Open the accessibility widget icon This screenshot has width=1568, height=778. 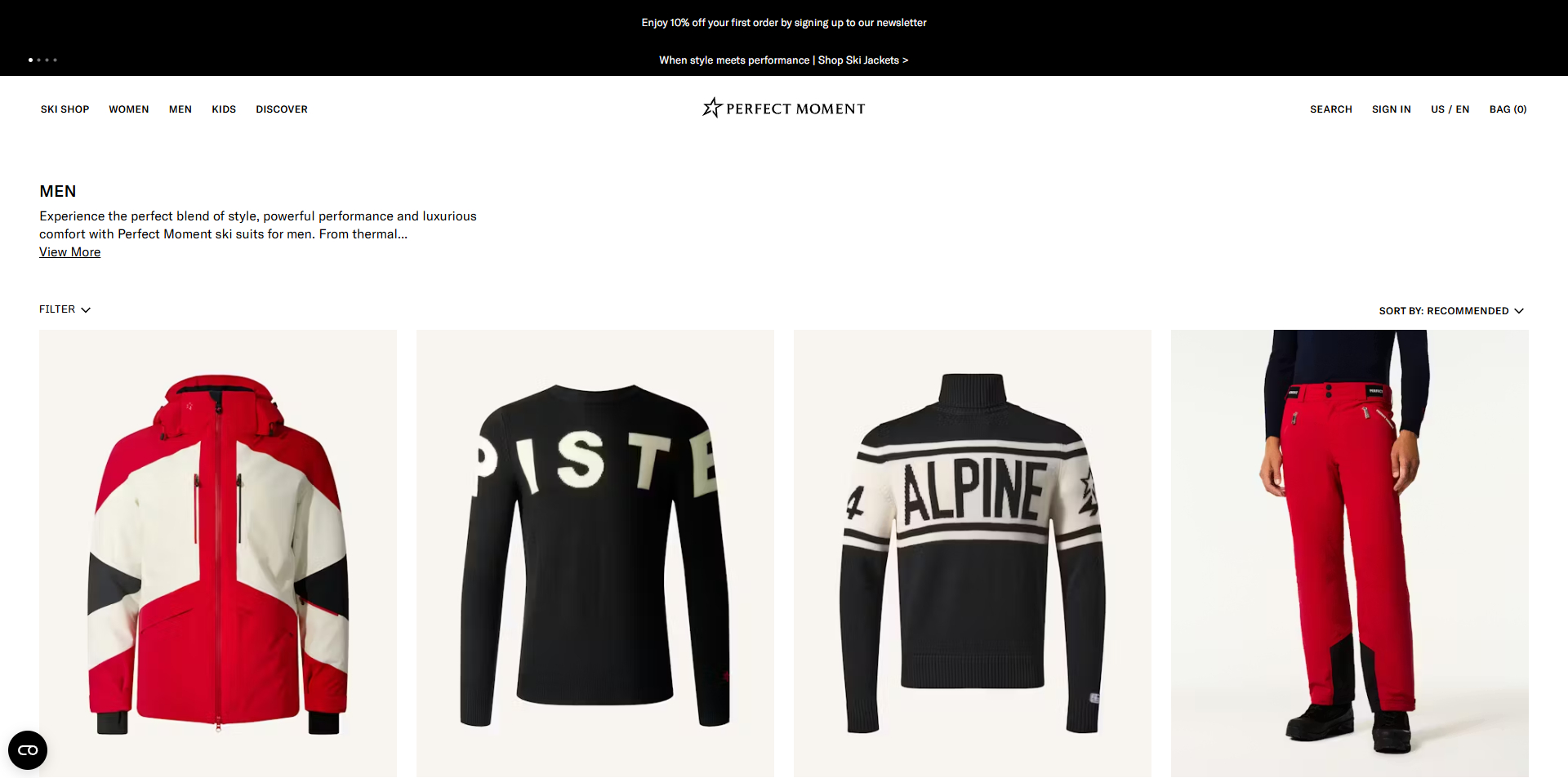(28, 750)
